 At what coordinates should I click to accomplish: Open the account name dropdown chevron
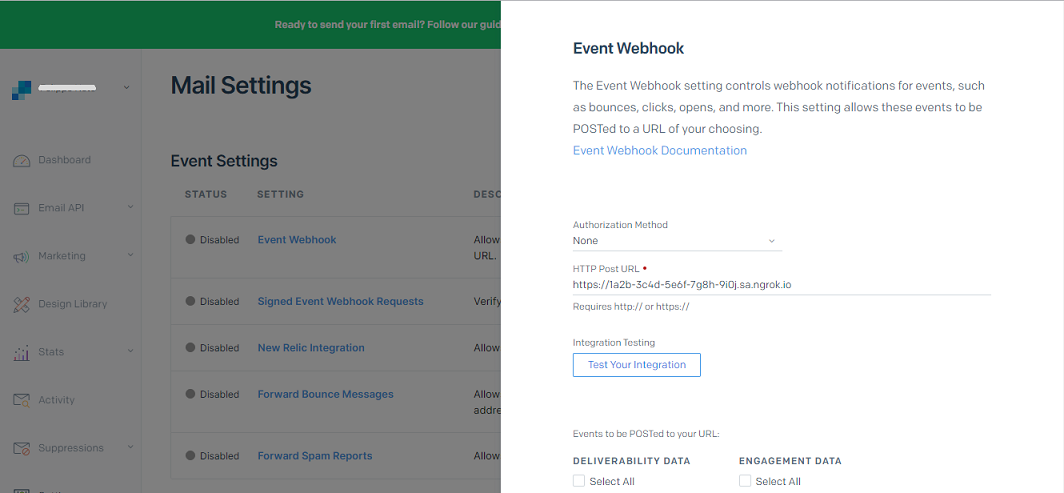(x=126, y=87)
